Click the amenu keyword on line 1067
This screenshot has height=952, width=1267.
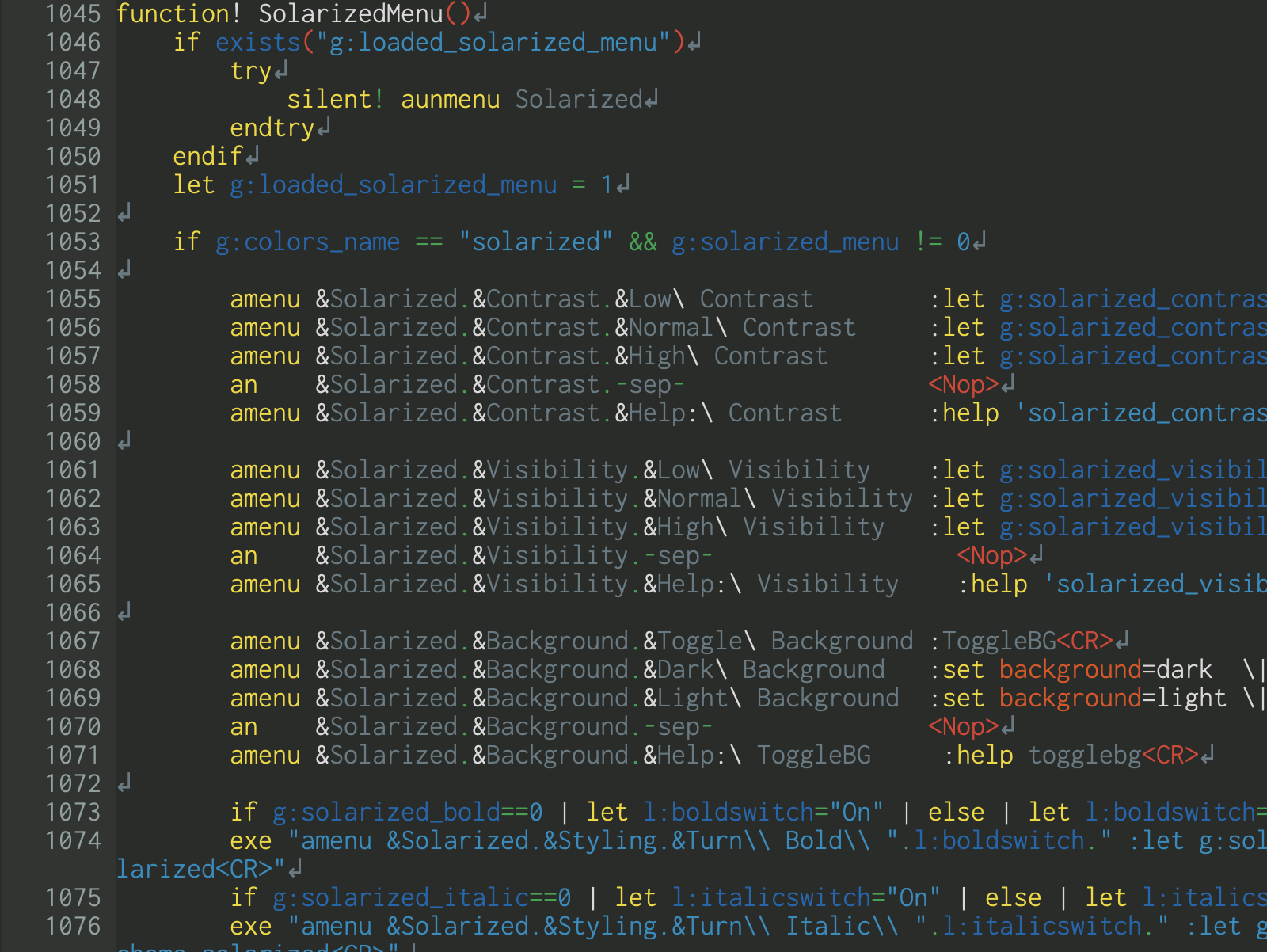coord(265,641)
